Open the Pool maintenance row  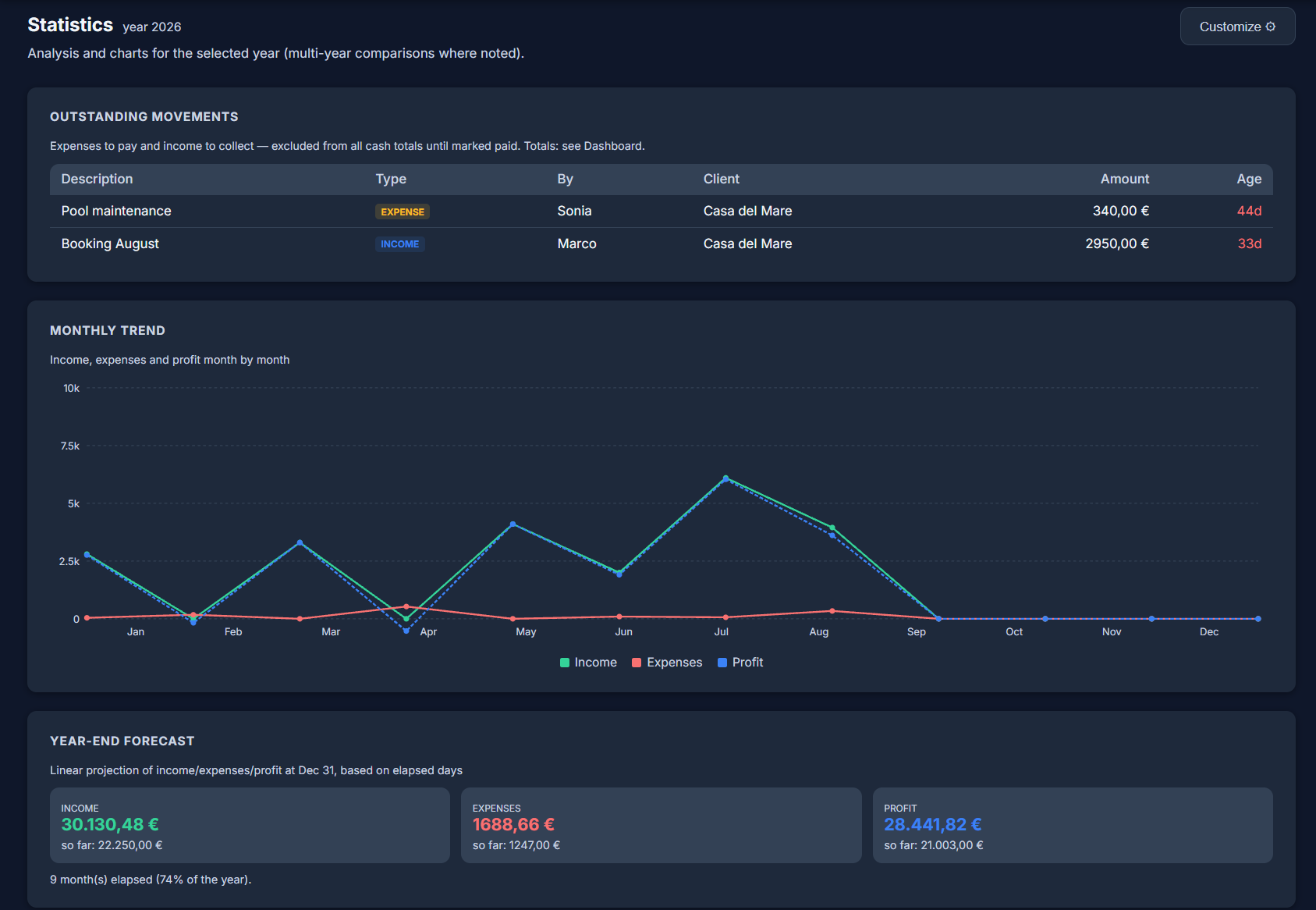(662, 211)
